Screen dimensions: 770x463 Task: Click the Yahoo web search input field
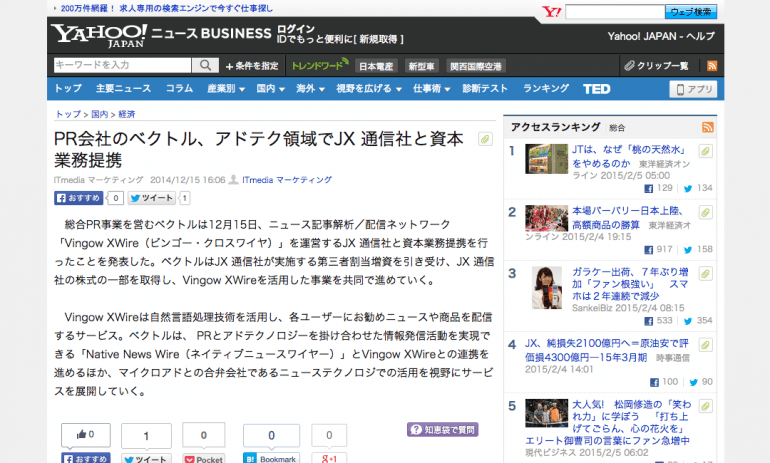[x=615, y=12]
